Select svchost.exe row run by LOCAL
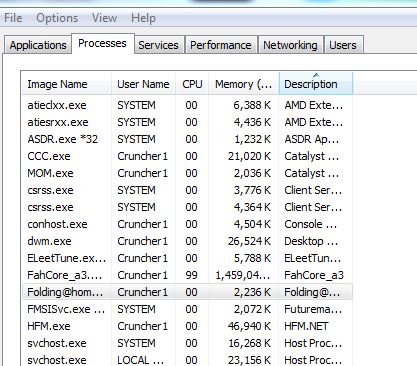This screenshot has height=366, width=417. [187, 360]
